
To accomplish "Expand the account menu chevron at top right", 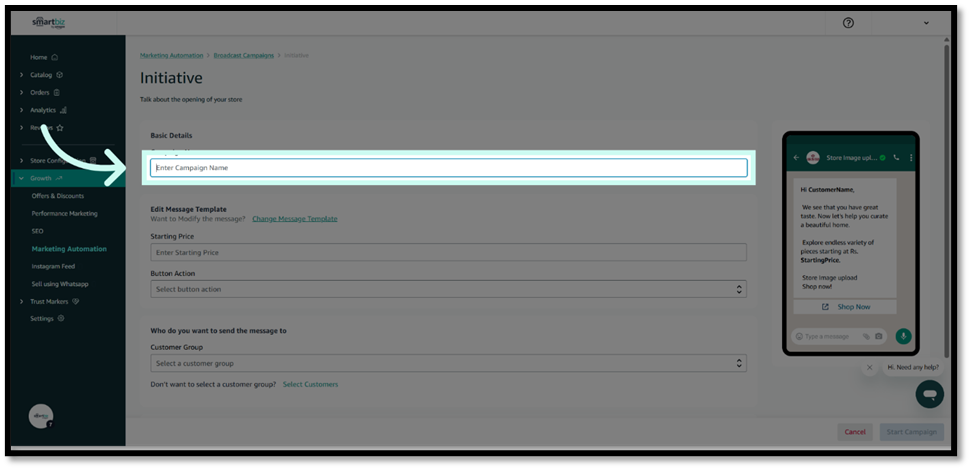I will tap(926, 23).
